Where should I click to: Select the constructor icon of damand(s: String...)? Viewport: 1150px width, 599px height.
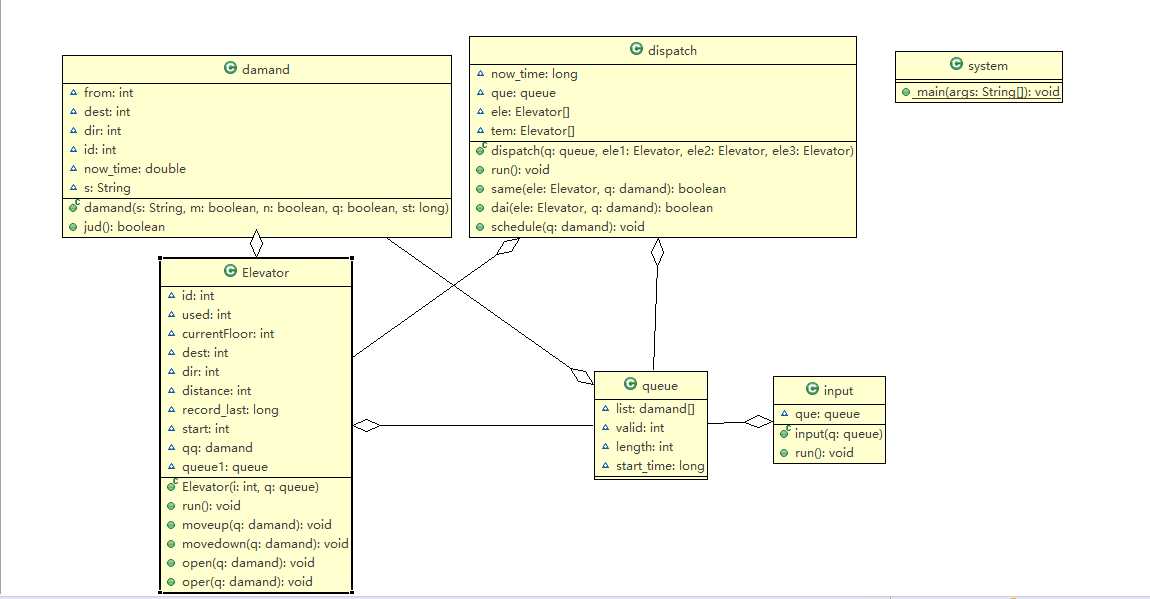click(x=73, y=207)
